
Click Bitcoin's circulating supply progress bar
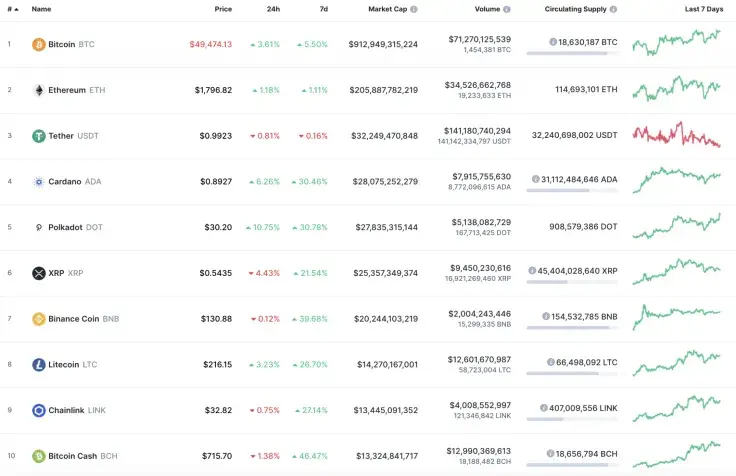572,54
